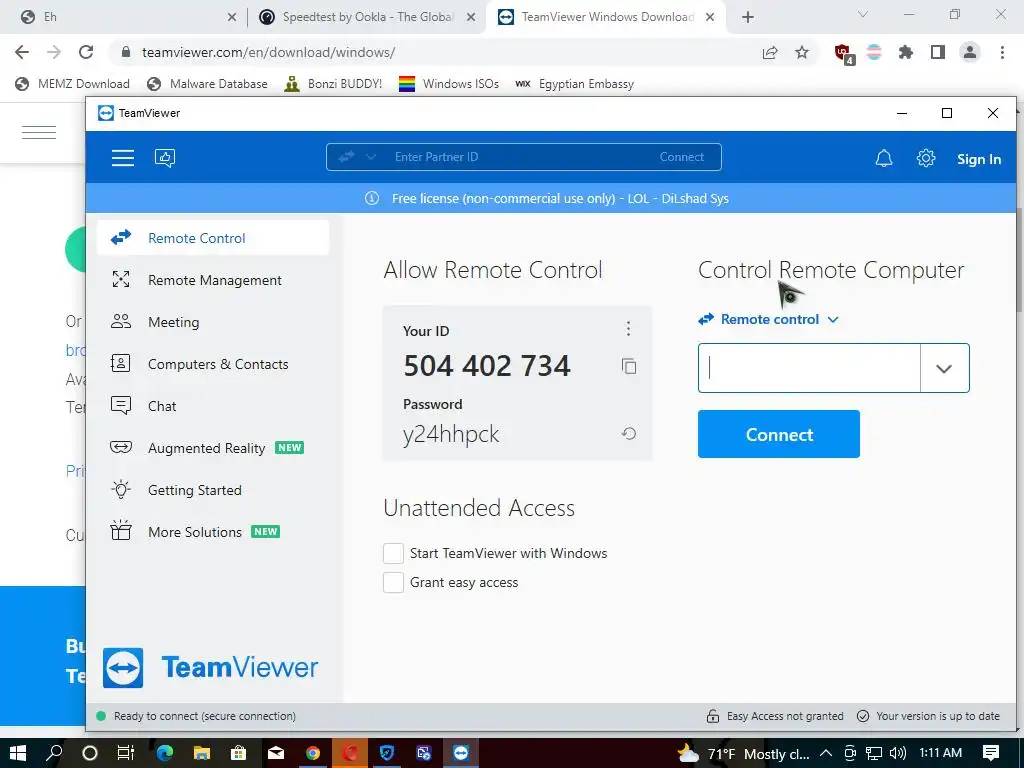The height and width of the screenshot is (768, 1024).
Task: Open taskbar search
Action: point(54,753)
